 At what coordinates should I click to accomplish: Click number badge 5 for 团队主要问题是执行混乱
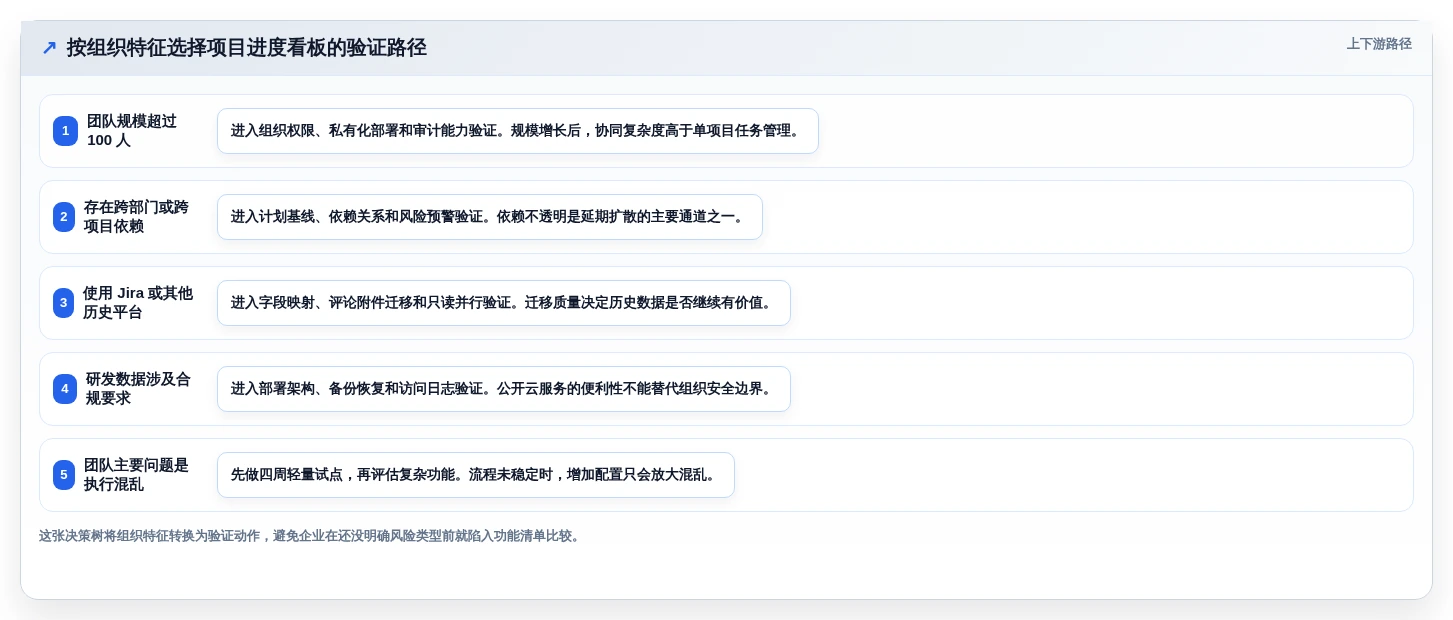pos(64,475)
